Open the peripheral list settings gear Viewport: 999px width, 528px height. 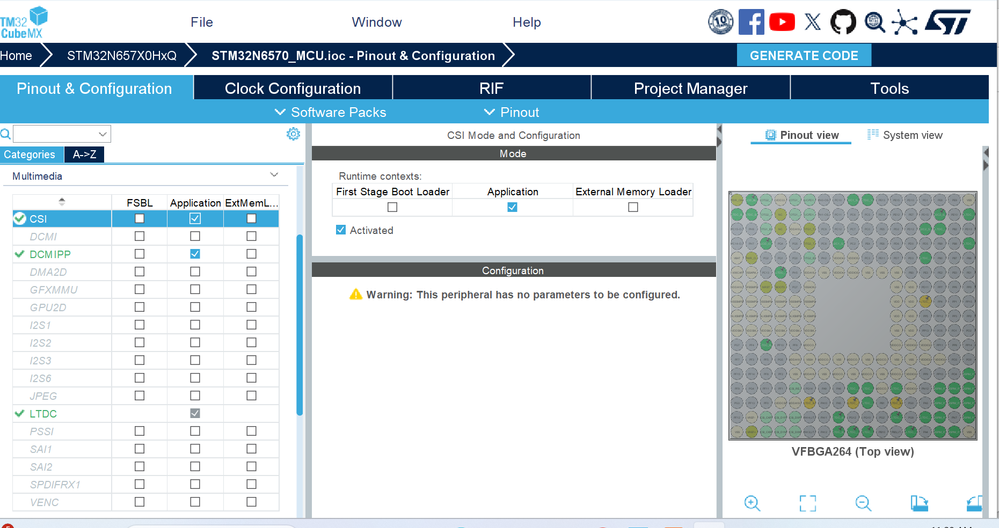293,134
